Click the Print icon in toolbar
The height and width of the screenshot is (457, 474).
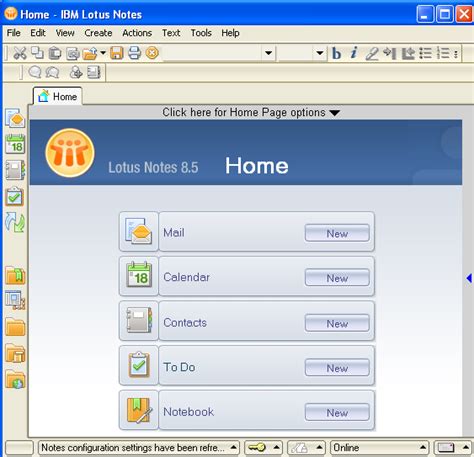(x=134, y=53)
